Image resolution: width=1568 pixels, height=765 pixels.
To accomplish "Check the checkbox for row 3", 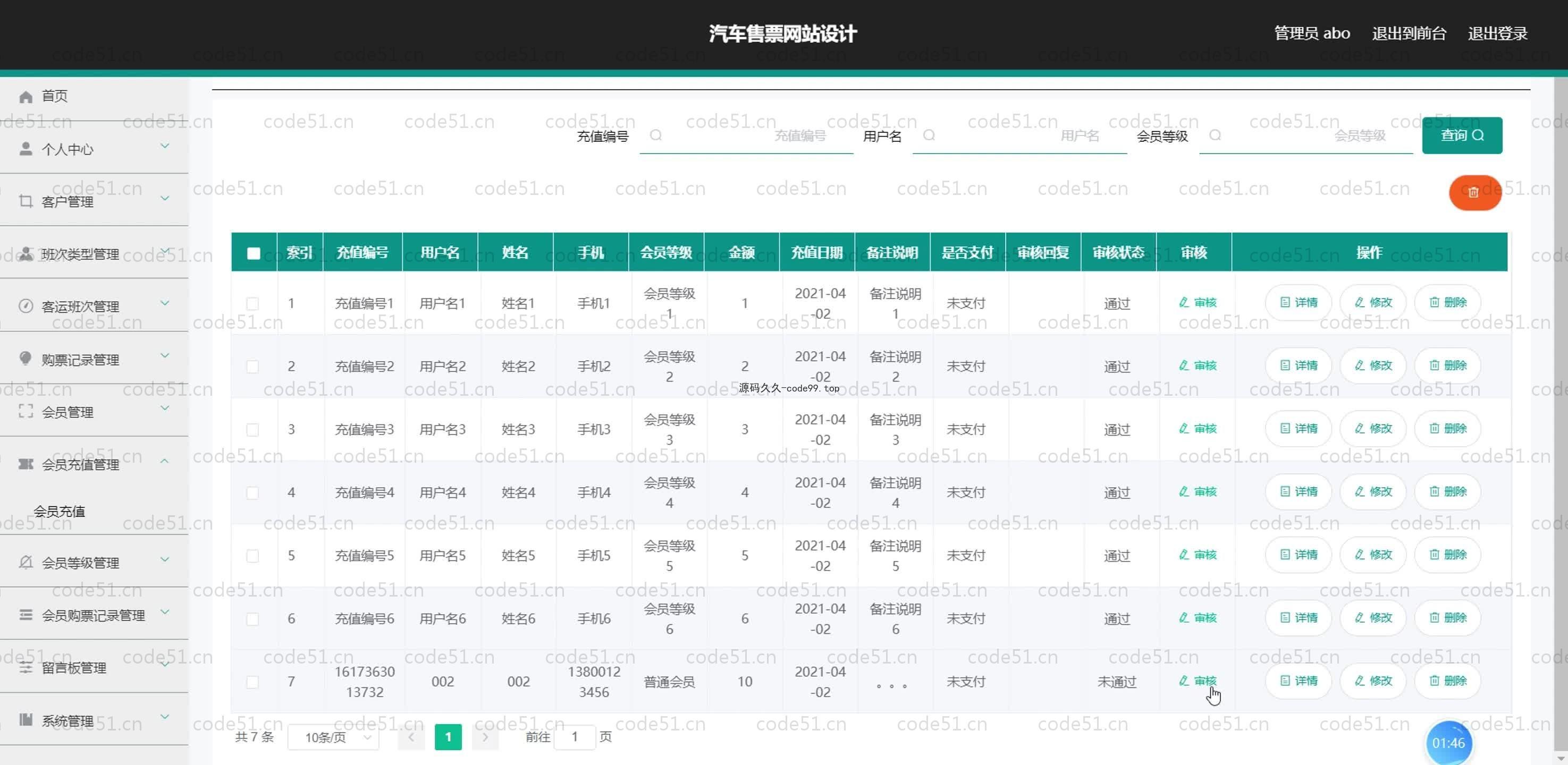I will (252, 430).
